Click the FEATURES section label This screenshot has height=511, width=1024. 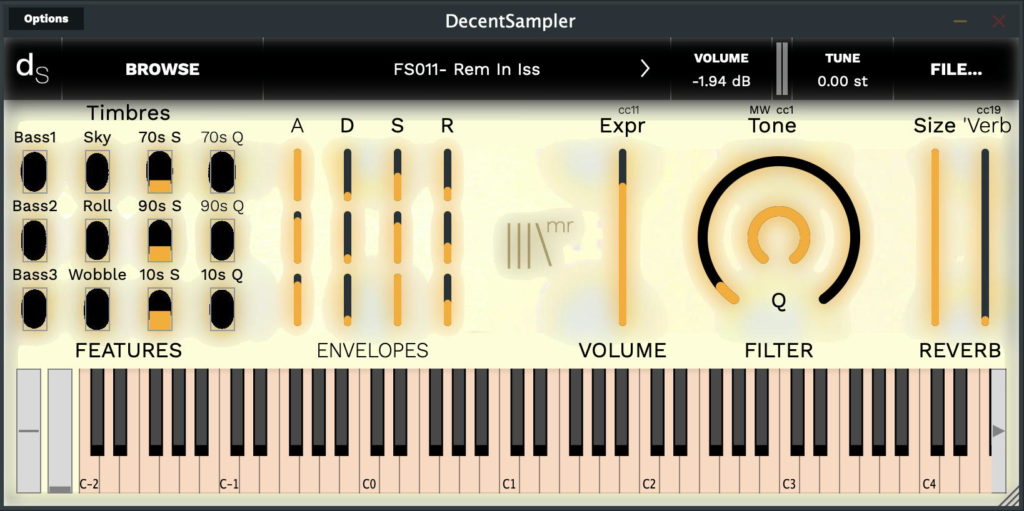pos(129,350)
